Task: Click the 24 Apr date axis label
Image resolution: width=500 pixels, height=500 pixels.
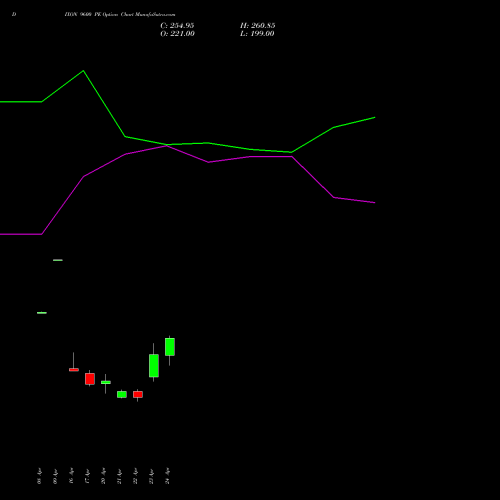Action: (x=167, y=476)
